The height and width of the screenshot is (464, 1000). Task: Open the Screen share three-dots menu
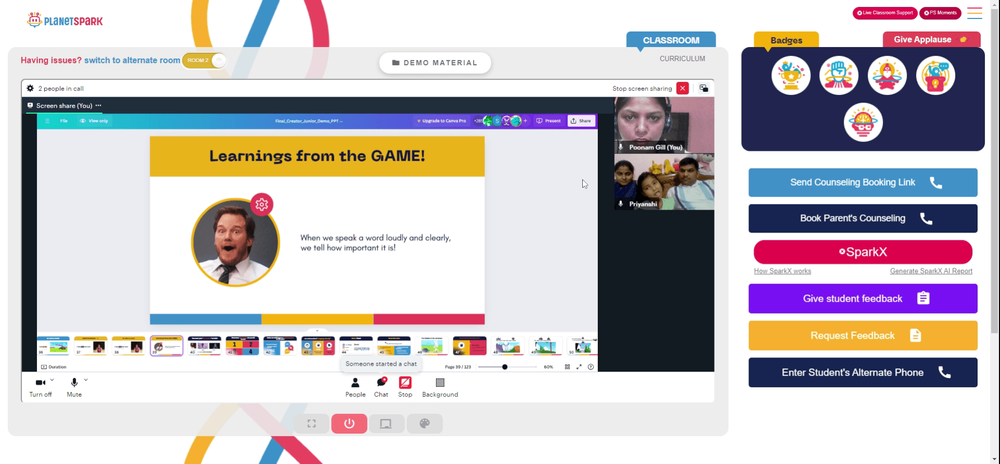(x=98, y=105)
